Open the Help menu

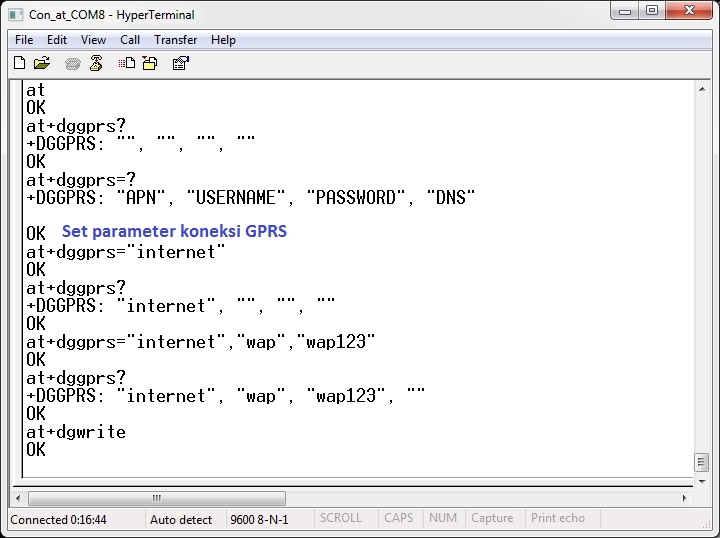pos(224,40)
